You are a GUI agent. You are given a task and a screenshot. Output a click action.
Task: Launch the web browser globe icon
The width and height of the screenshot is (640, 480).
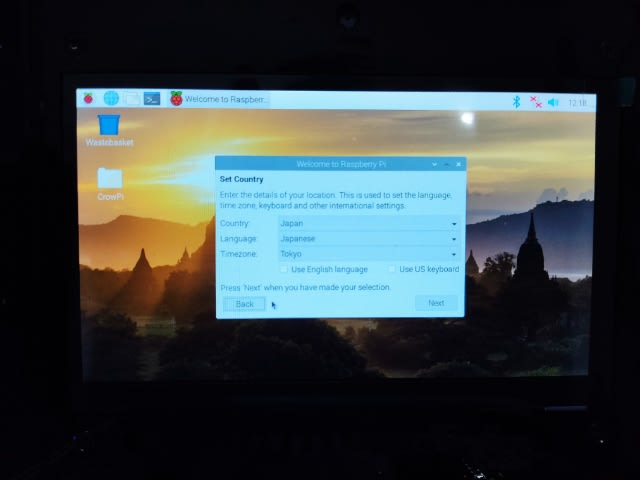(x=111, y=98)
